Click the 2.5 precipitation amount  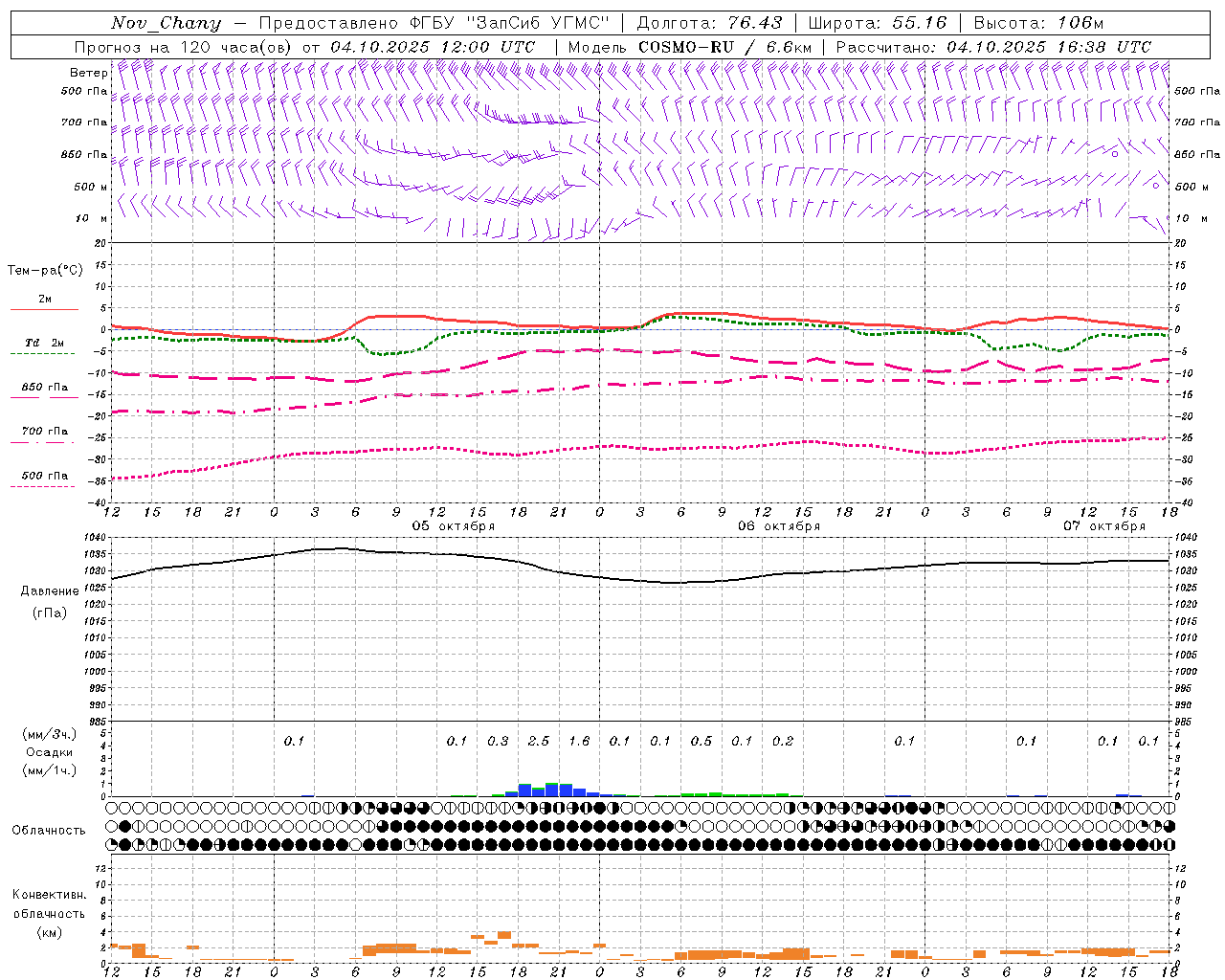[539, 742]
